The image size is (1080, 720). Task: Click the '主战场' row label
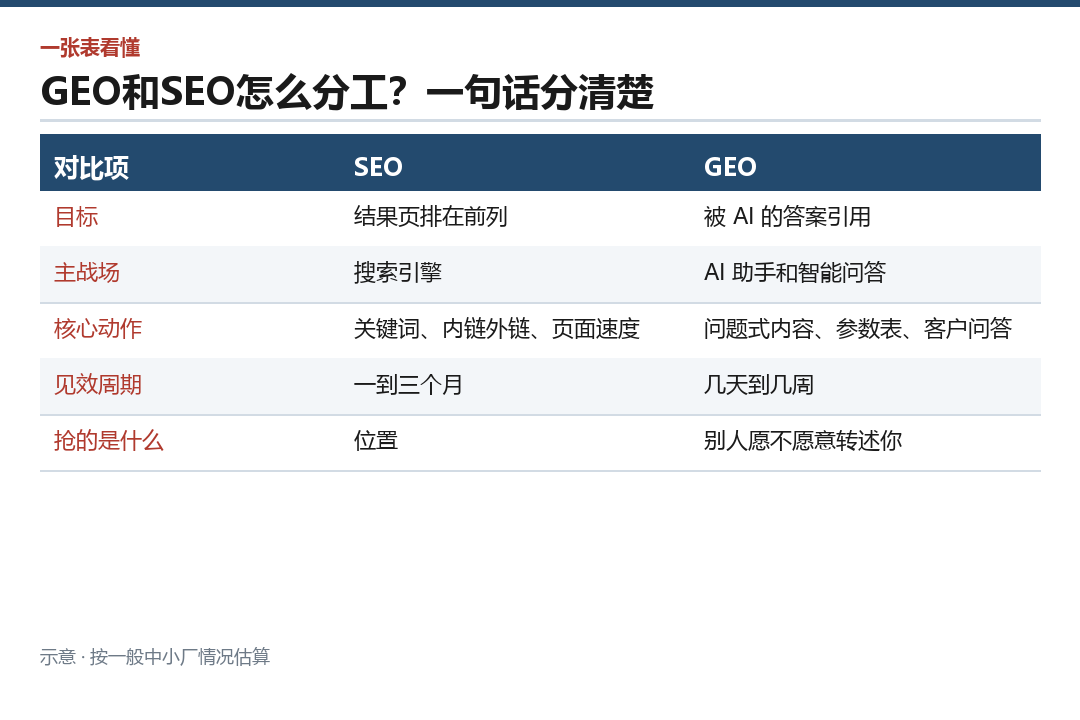[87, 273]
